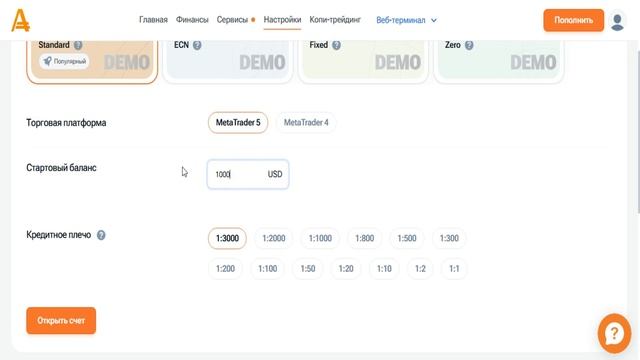Click the Популярный badge on Standard
Screen dimensions: 640x360
[64, 61]
